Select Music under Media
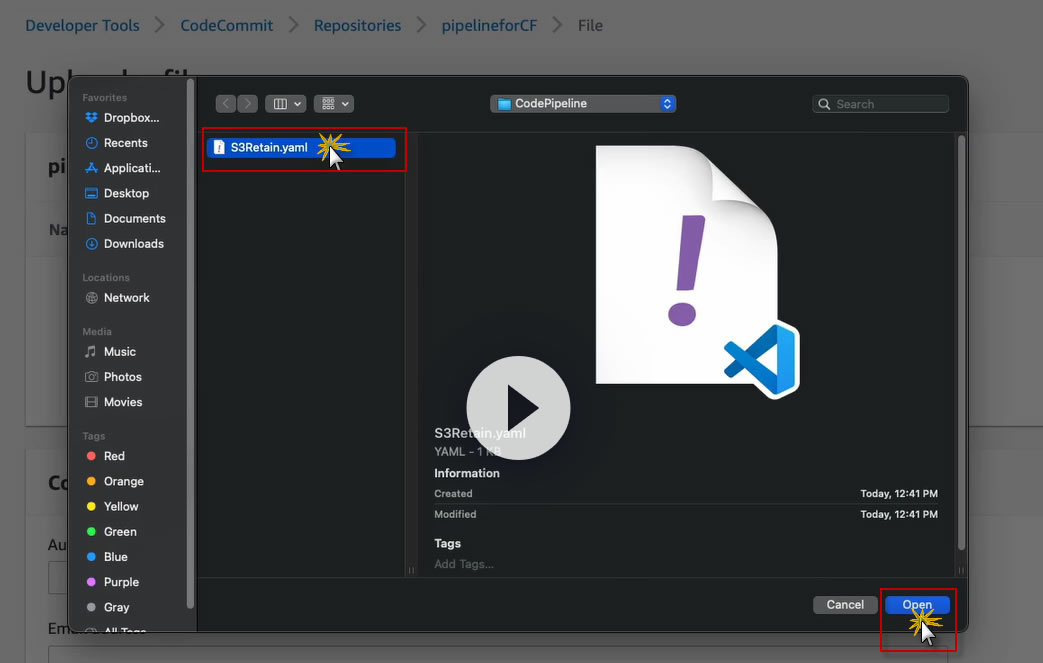 point(111,352)
